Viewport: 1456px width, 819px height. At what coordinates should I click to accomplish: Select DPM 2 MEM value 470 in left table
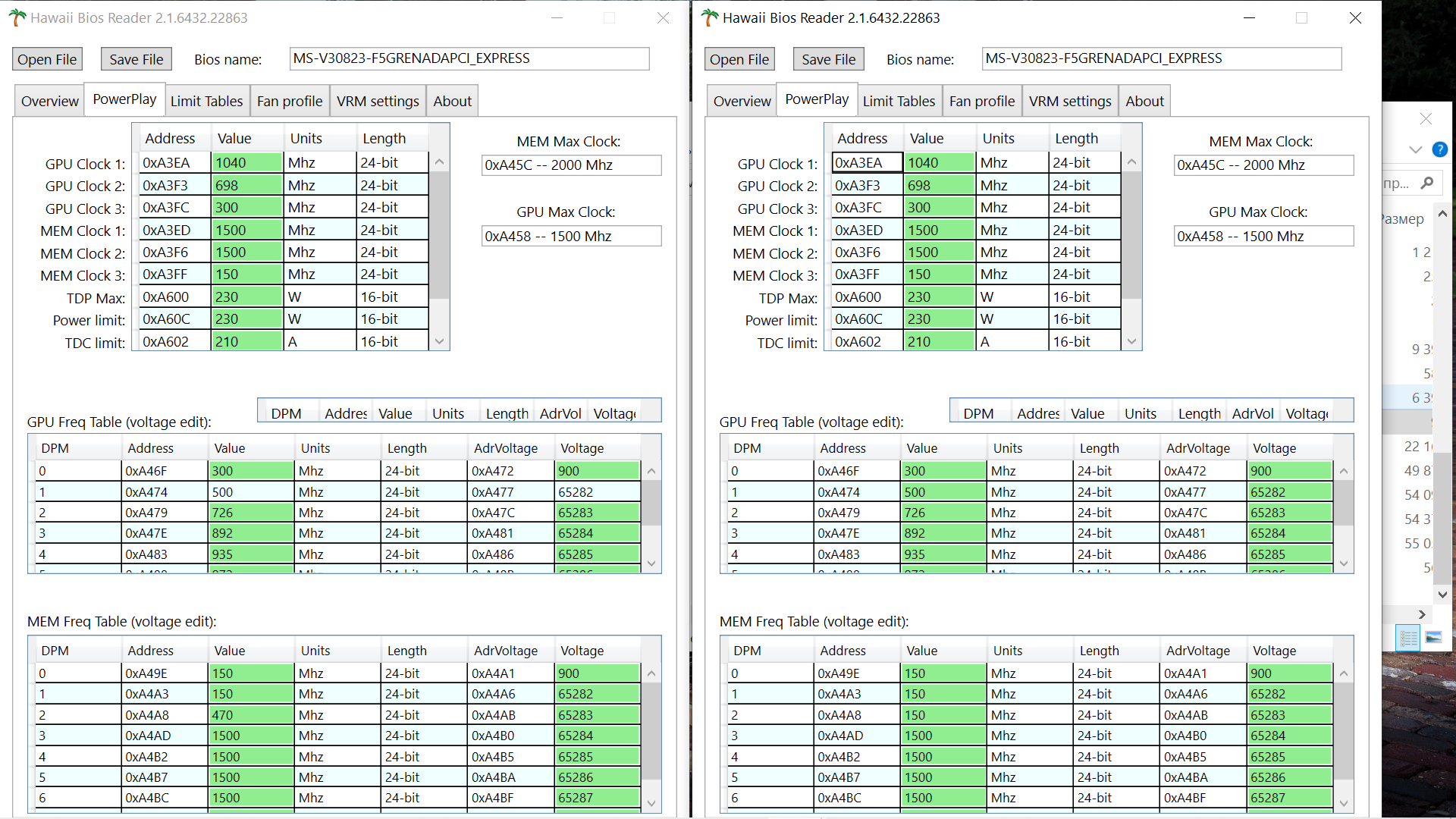coord(250,715)
